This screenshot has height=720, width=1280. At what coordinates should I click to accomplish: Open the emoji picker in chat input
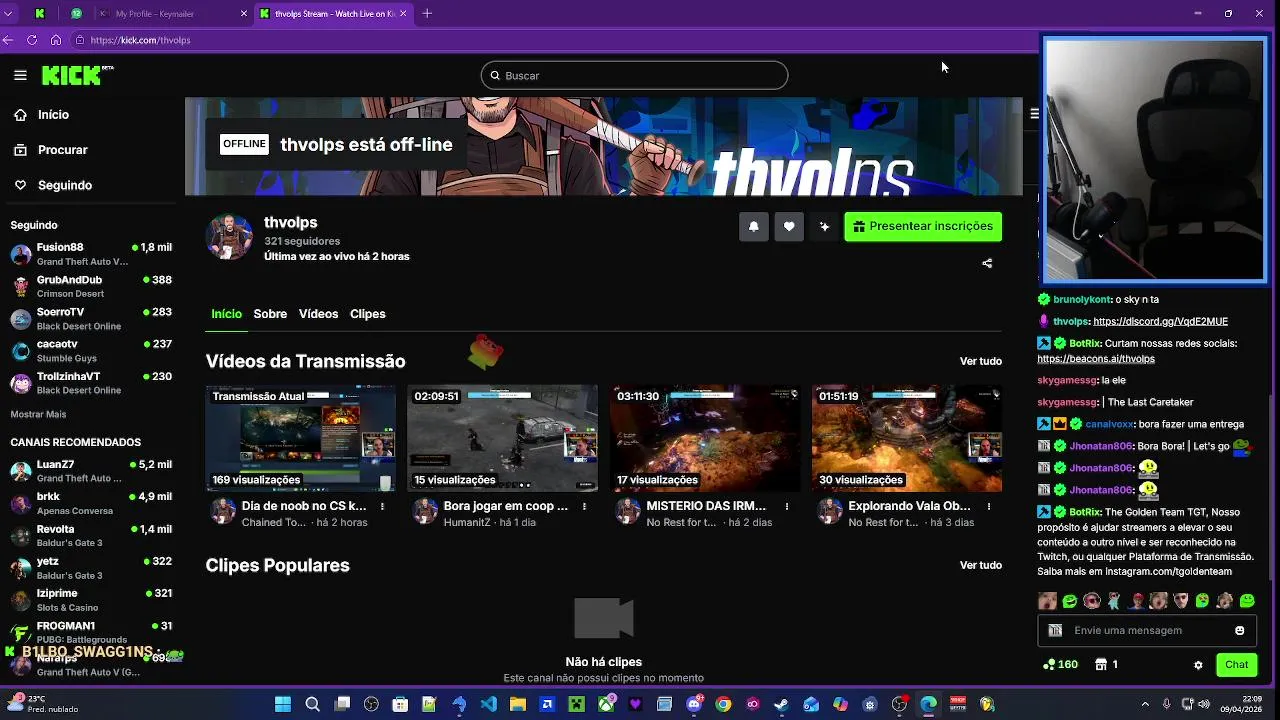click(1240, 631)
